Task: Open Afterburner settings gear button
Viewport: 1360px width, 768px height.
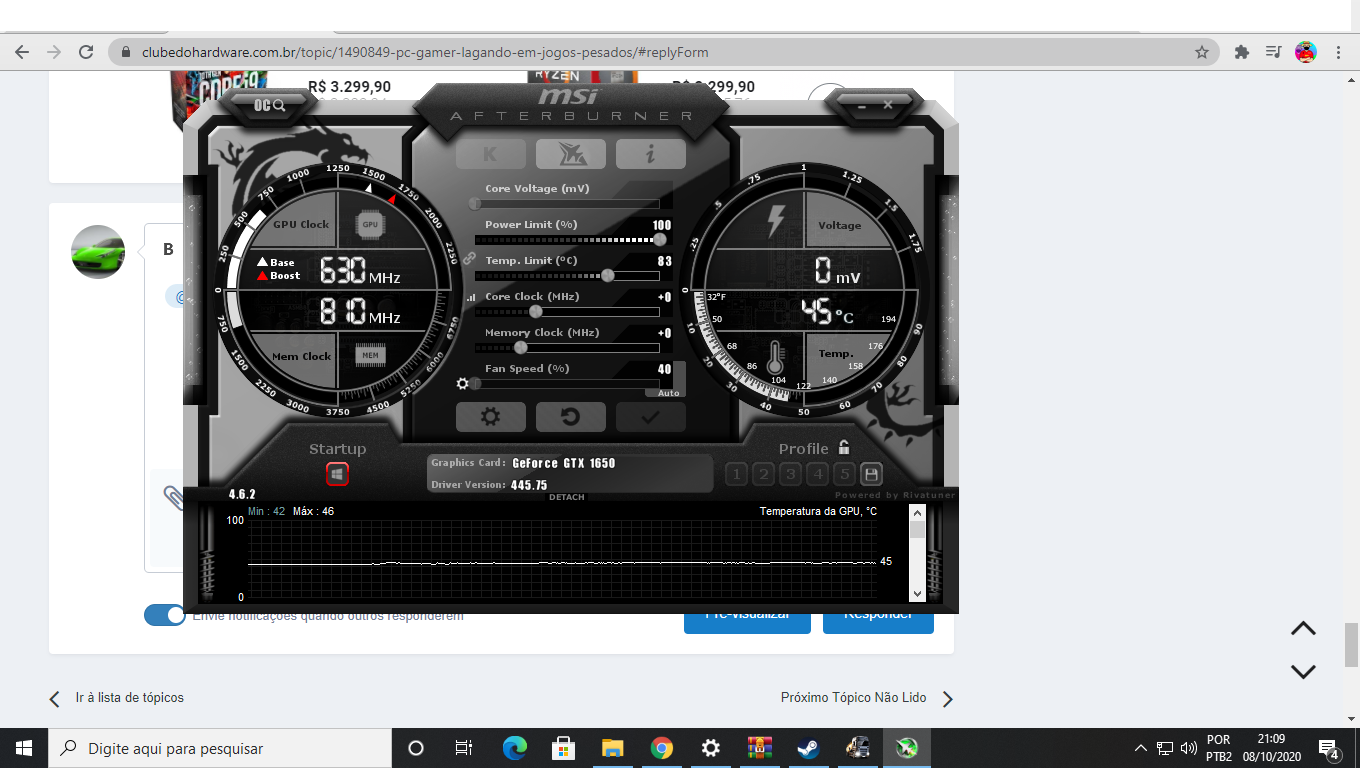Action: tap(490, 417)
